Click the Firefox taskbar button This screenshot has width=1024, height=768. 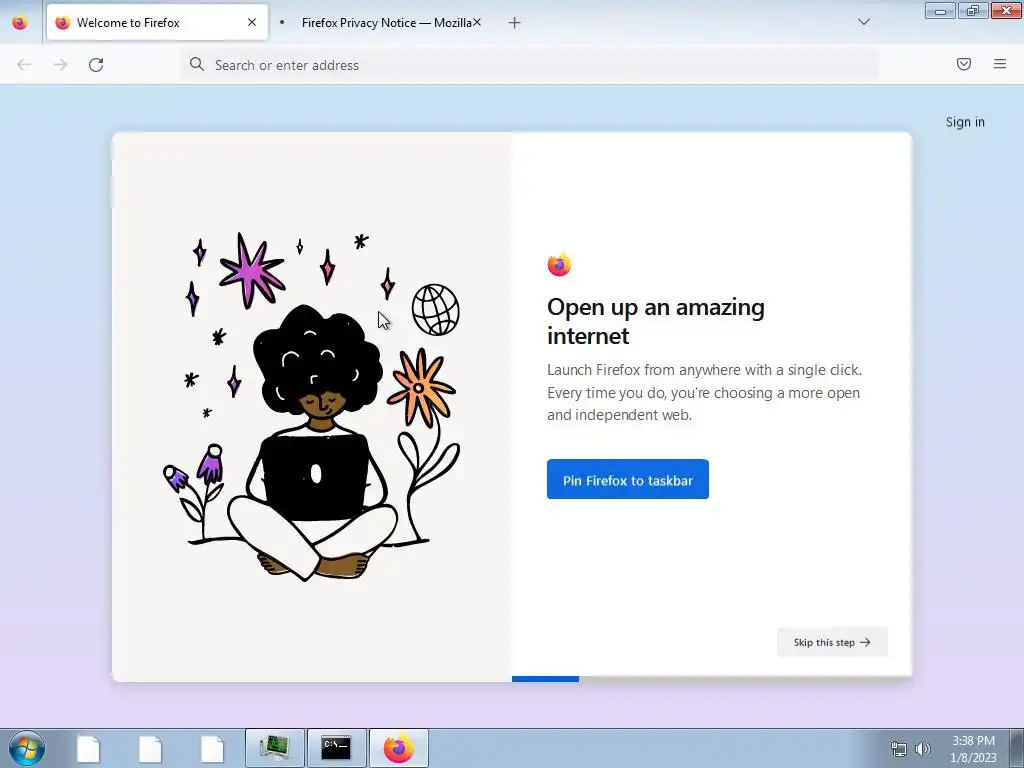[399, 748]
